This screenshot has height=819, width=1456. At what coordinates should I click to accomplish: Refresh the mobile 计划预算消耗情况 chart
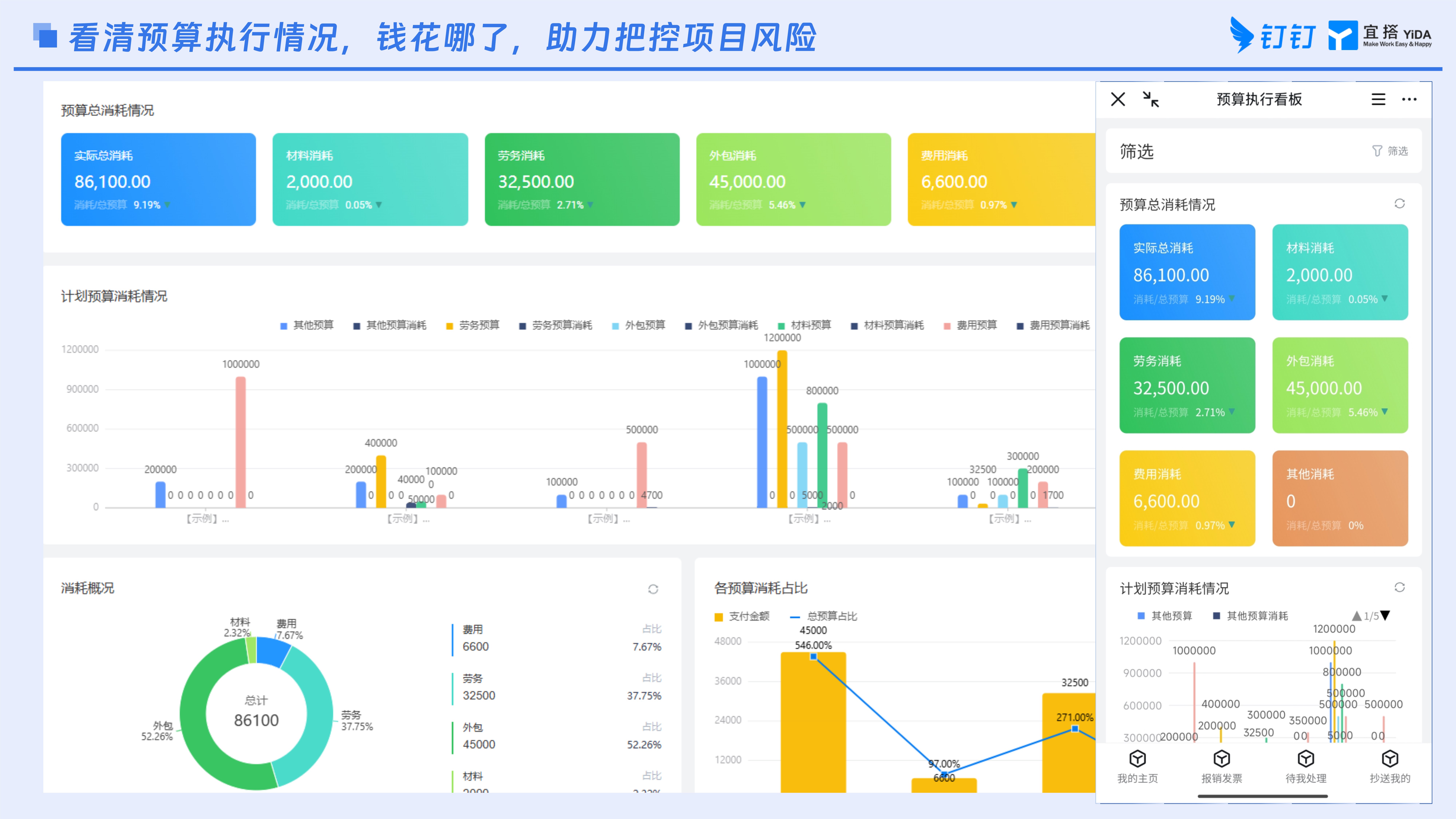1399,587
